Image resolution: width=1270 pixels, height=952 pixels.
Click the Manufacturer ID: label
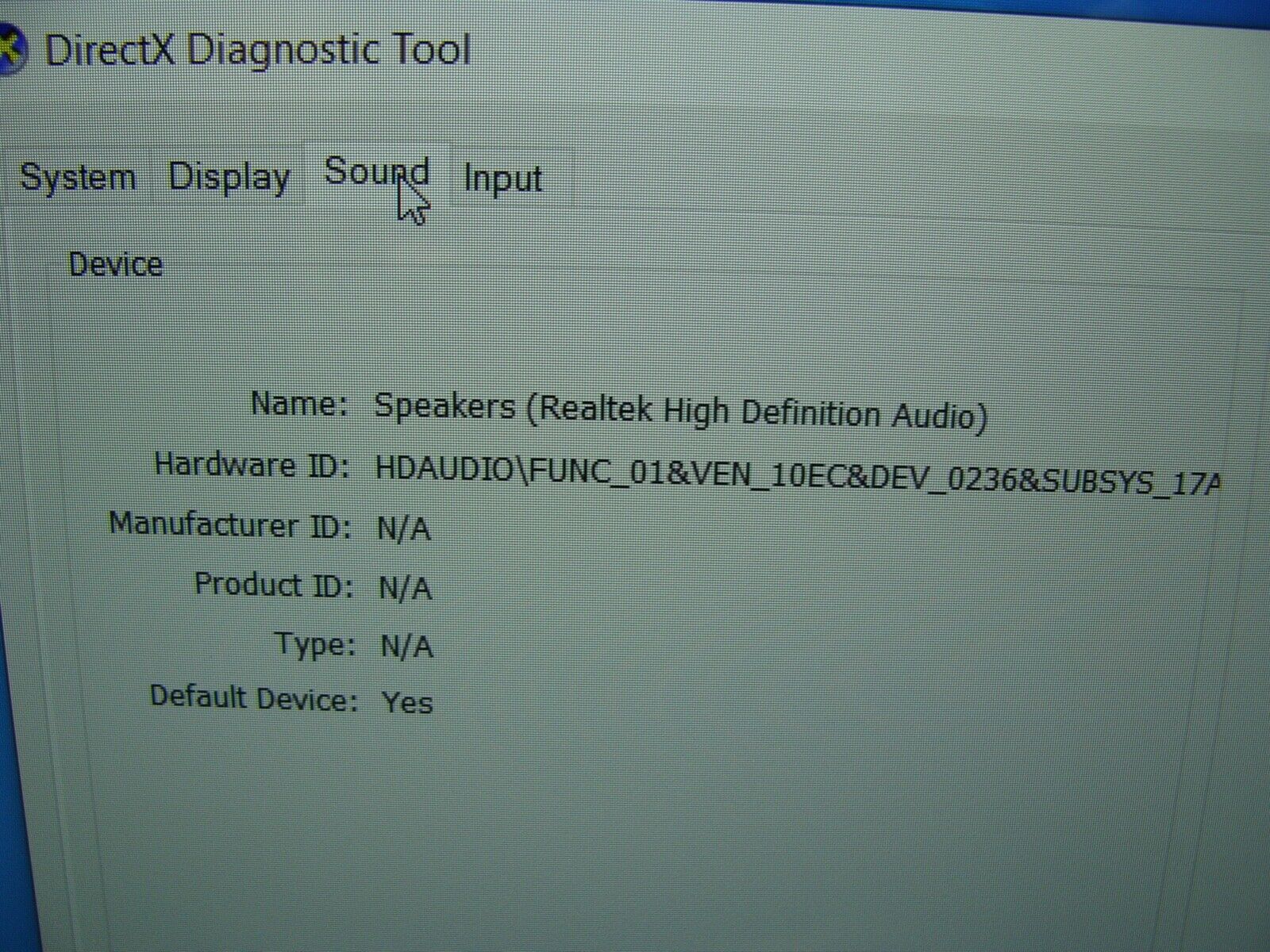click(x=230, y=524)
